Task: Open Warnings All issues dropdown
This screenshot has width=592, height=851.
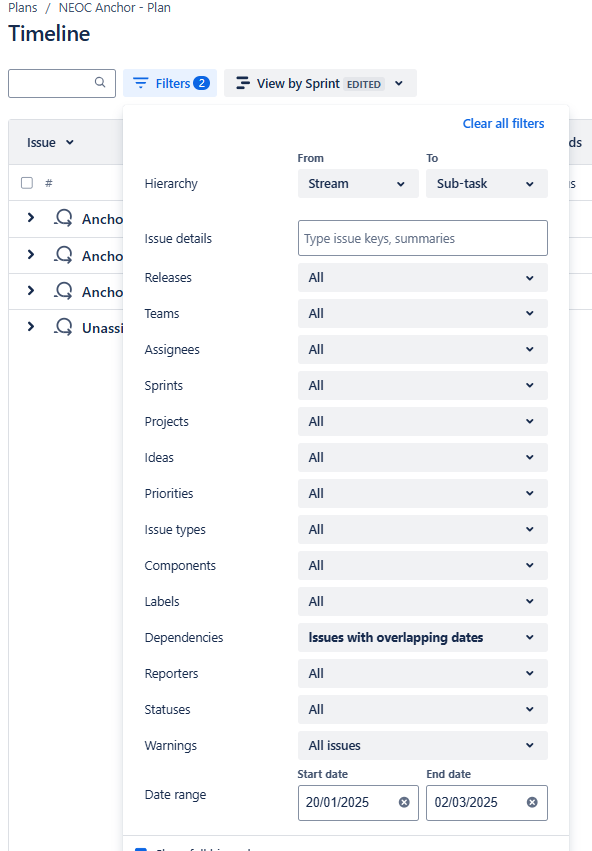Action: (x=423, y=745)
